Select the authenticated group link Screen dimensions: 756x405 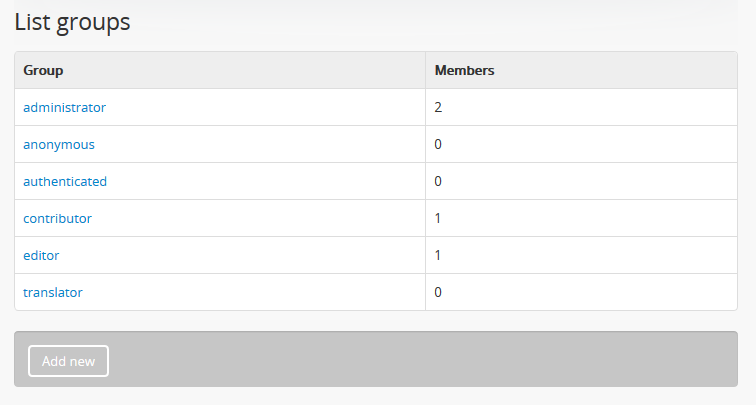[65, 181]
